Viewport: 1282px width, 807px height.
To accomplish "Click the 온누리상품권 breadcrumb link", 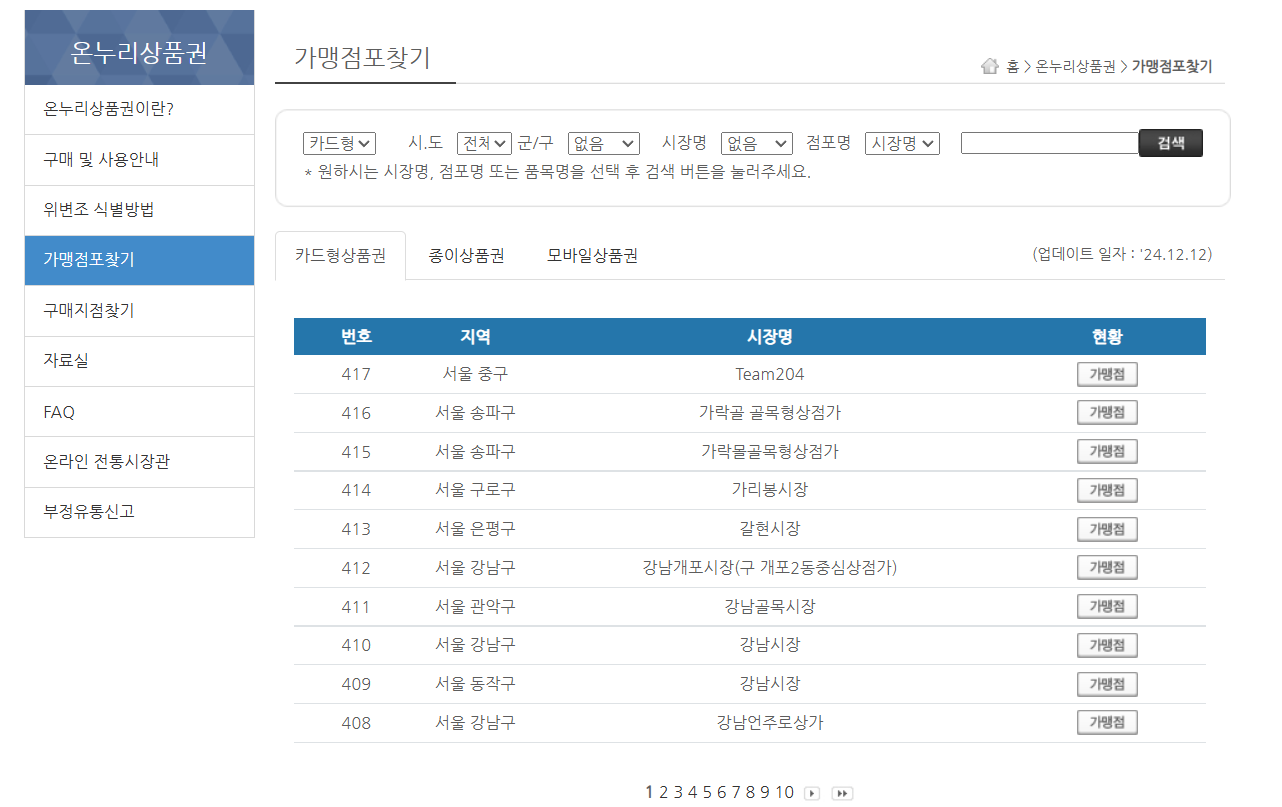I will 1077,66.
